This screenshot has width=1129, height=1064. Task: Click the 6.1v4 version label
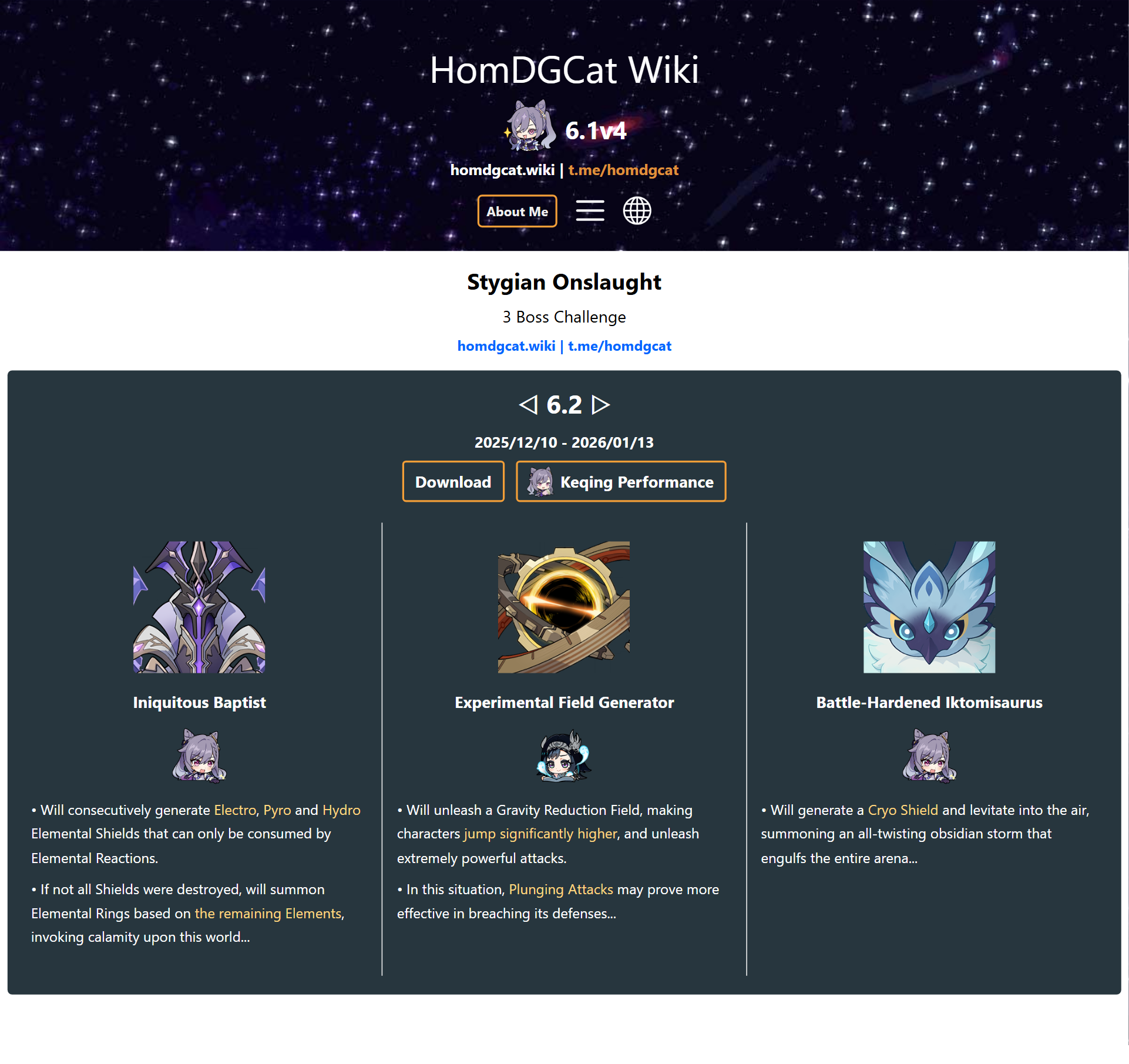pyautogui.click(x=596, y=130)
